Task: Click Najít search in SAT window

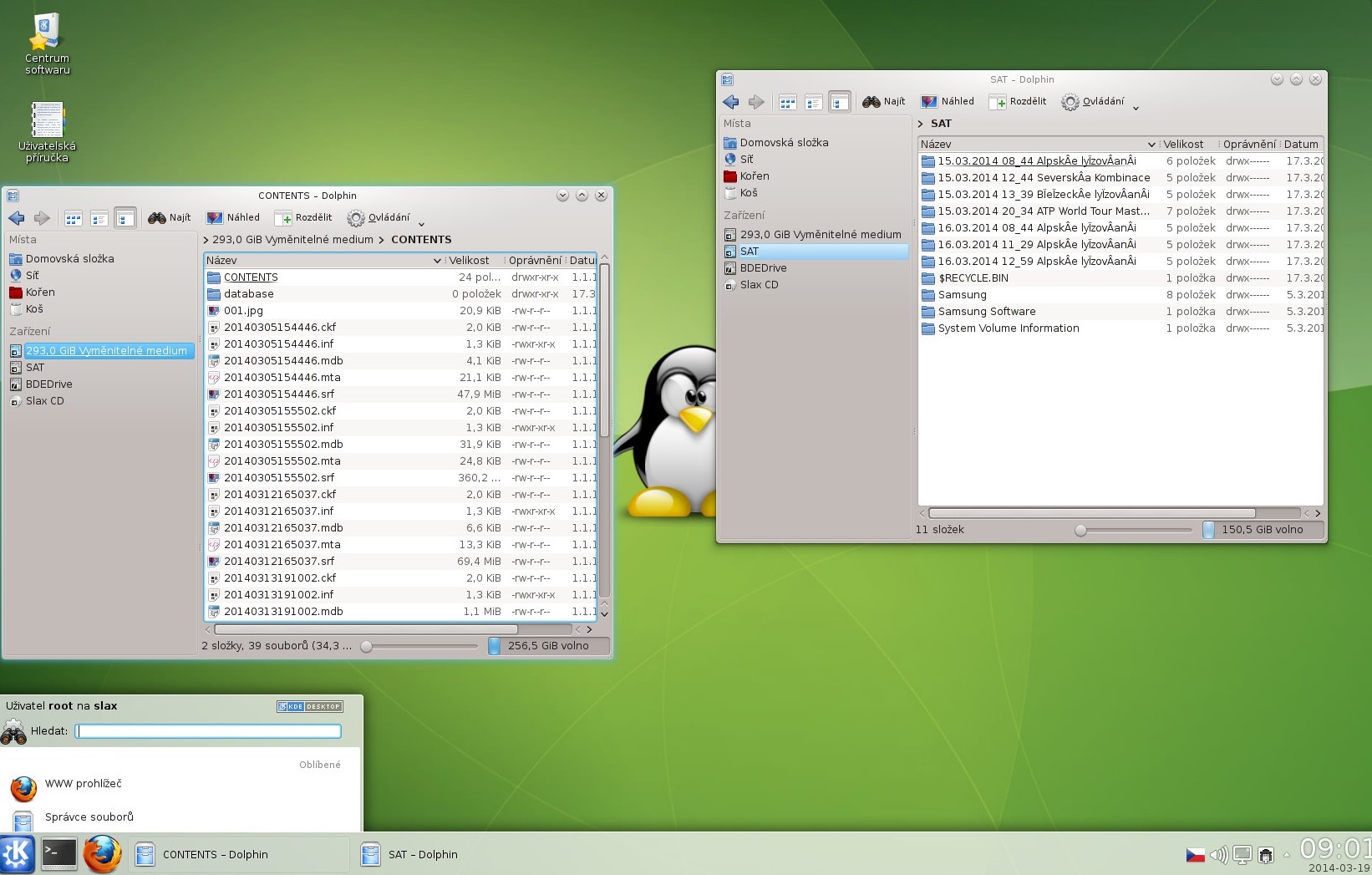Action: [884, 102]
